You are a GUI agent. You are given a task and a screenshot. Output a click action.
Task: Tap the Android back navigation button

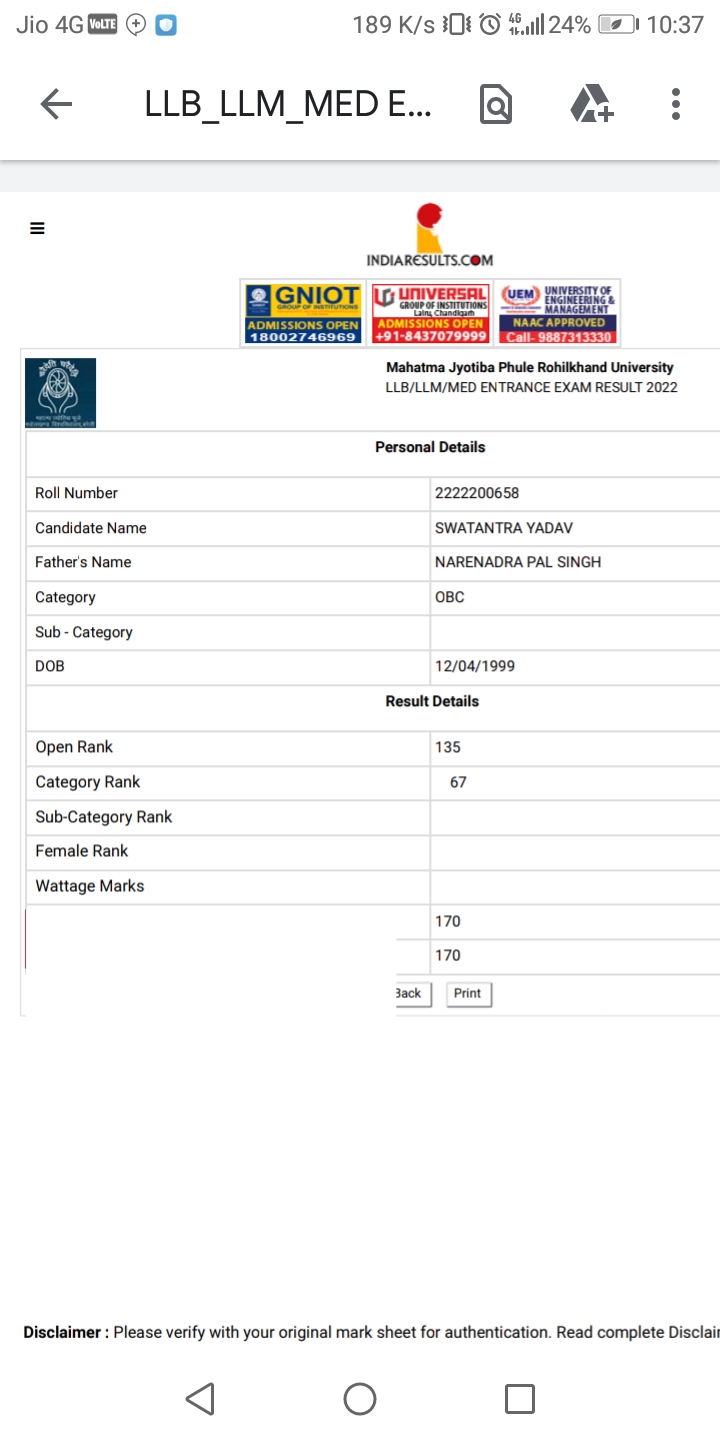pyautogui.click(x=200, y=1399)
